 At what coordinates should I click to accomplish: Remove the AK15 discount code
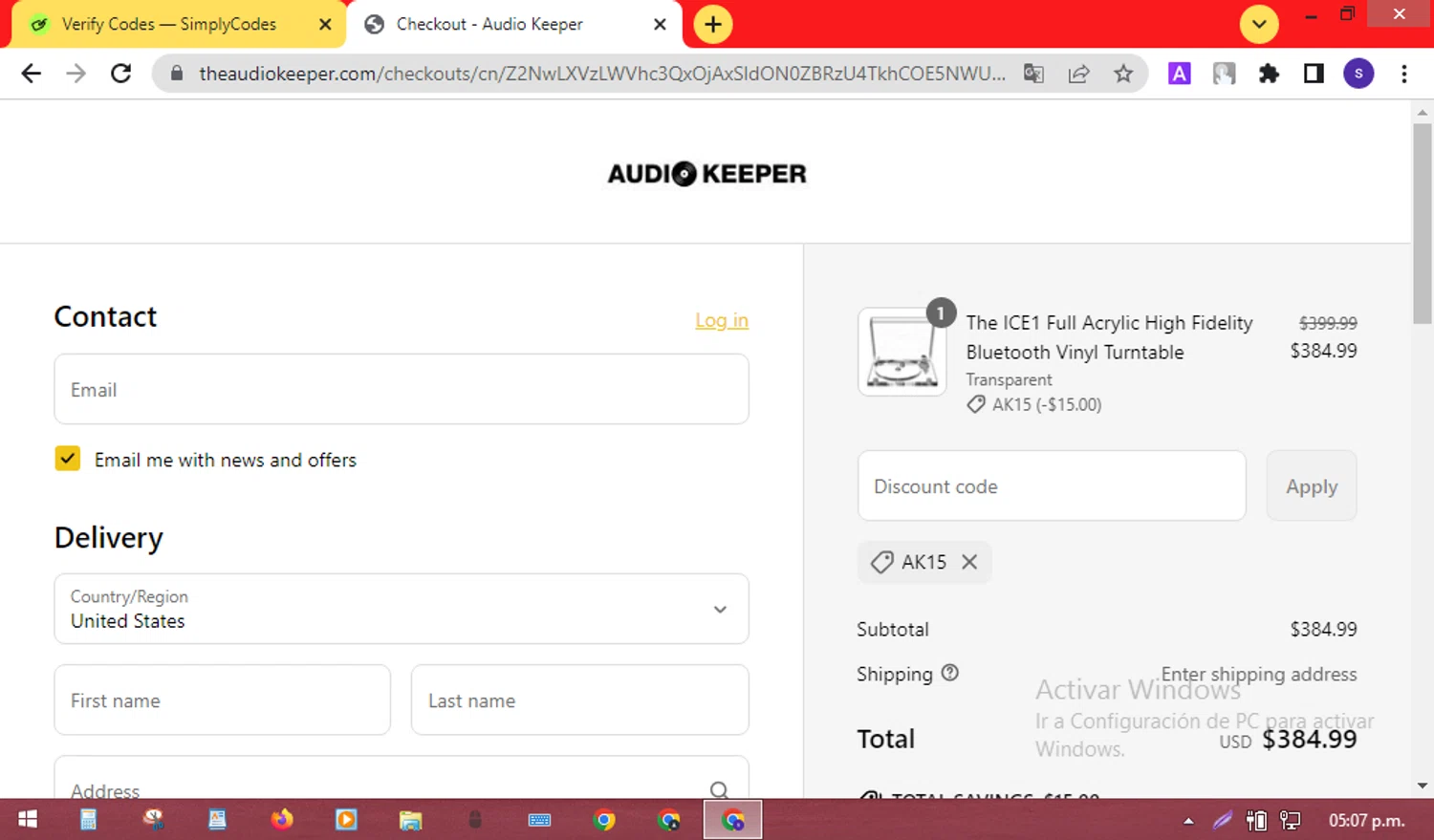(x=969, y=562)
